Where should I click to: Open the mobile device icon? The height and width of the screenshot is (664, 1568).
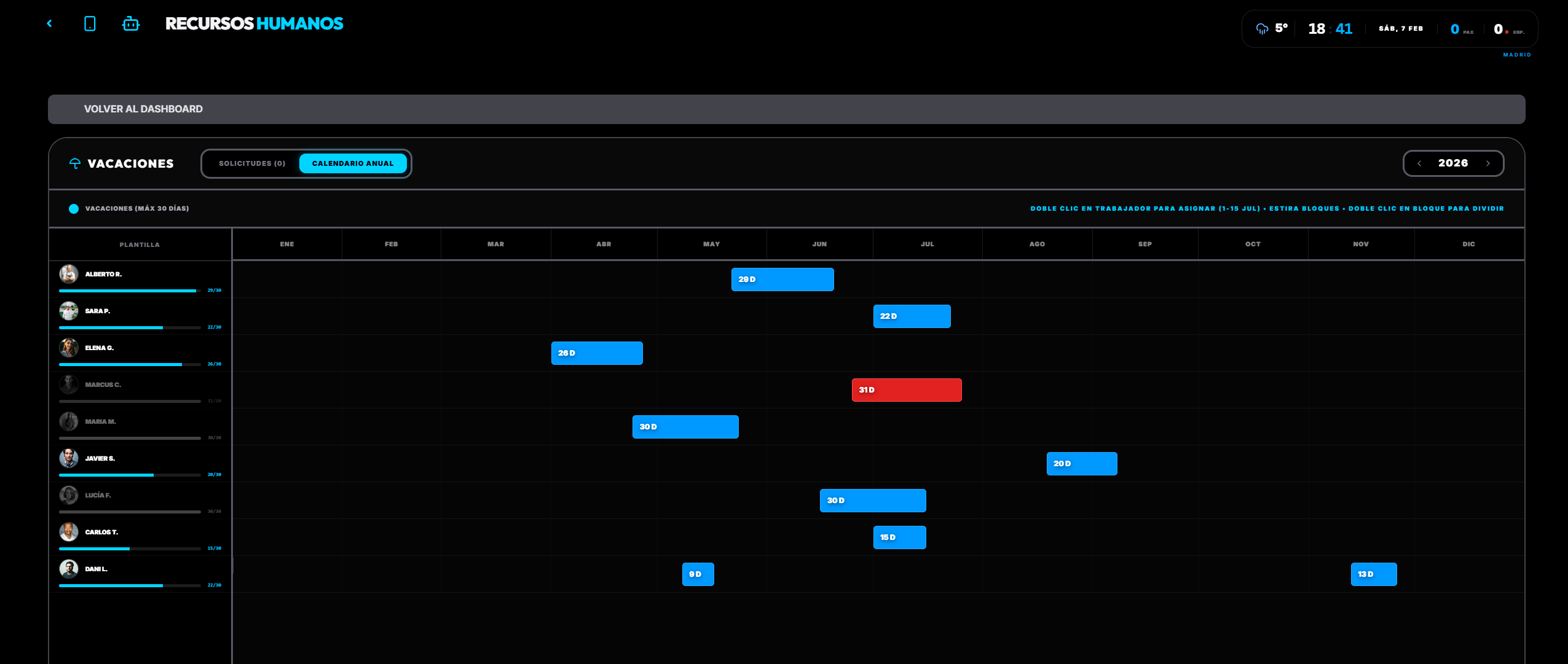click(90, 23)
